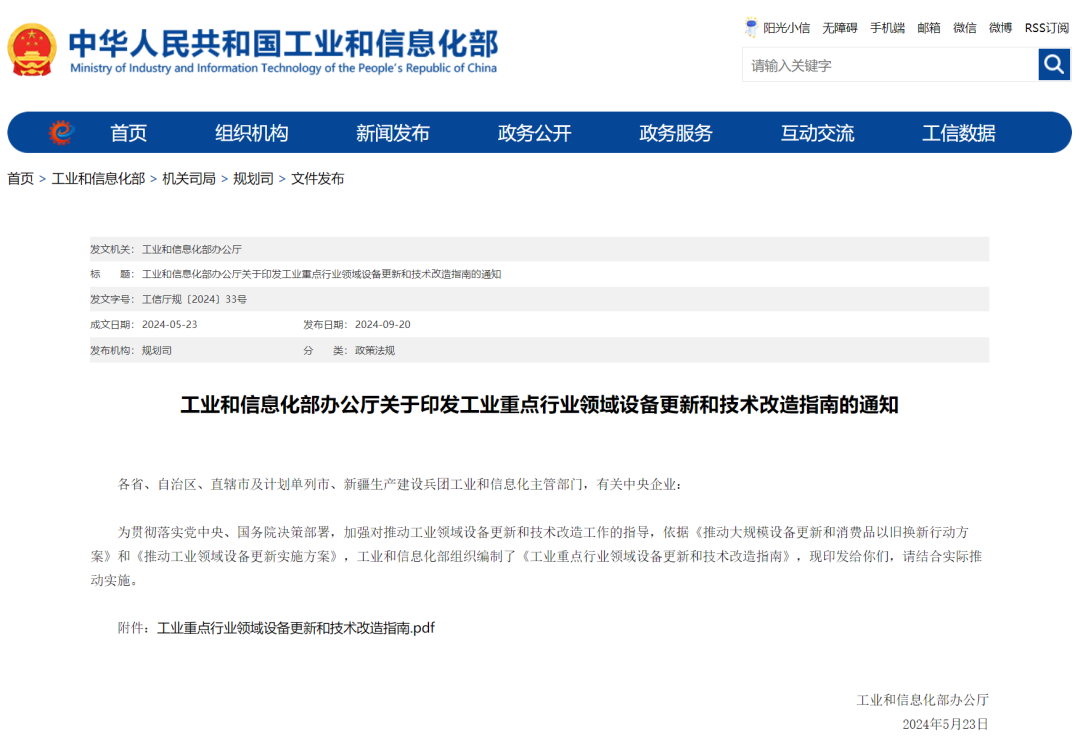This screenshot has width=1080, height=743.
Task: Open the 互动交流 menu item
Action: click(816, 131)
